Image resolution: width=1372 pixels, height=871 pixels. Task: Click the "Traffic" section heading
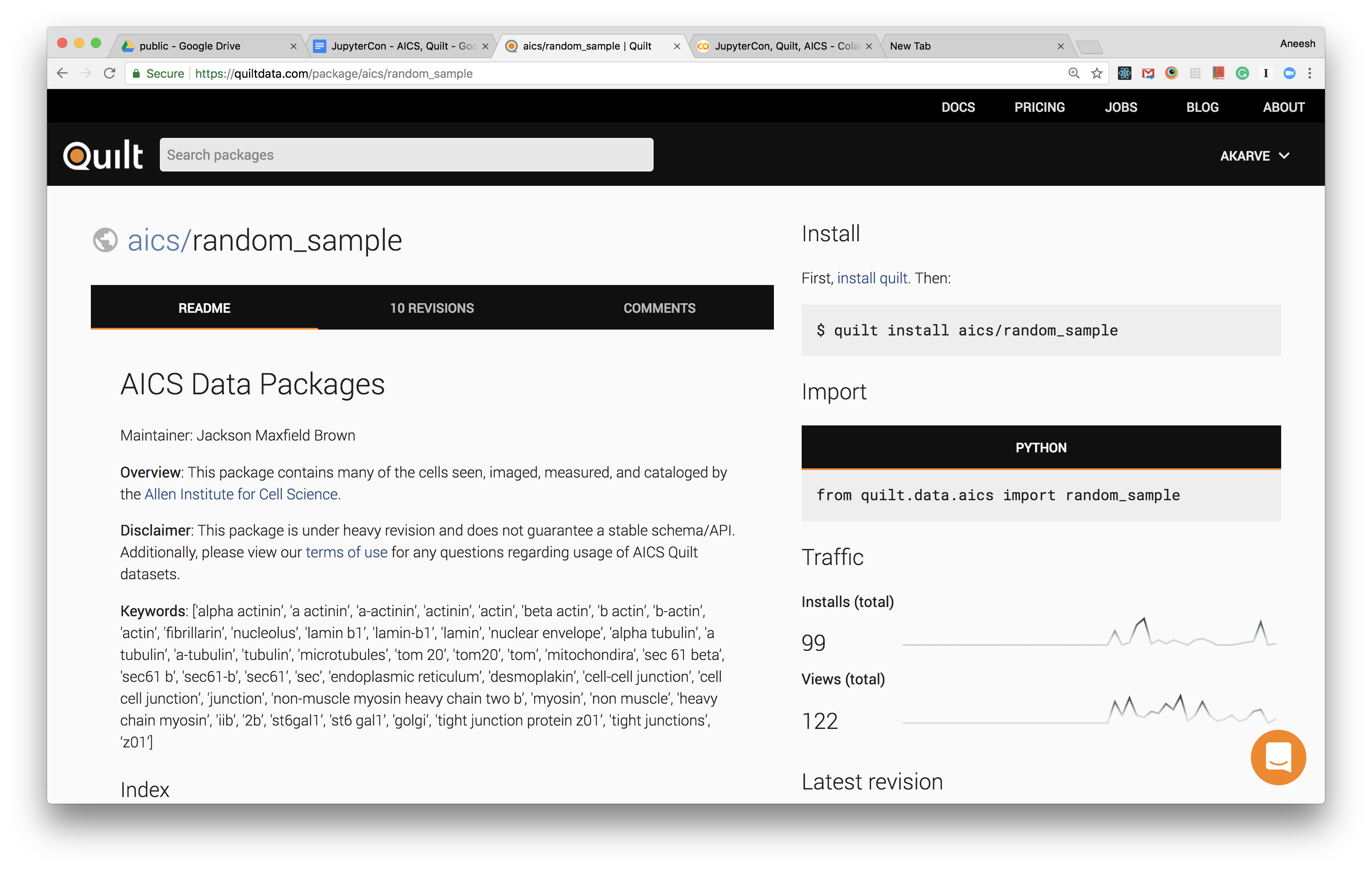coord(832,557)
